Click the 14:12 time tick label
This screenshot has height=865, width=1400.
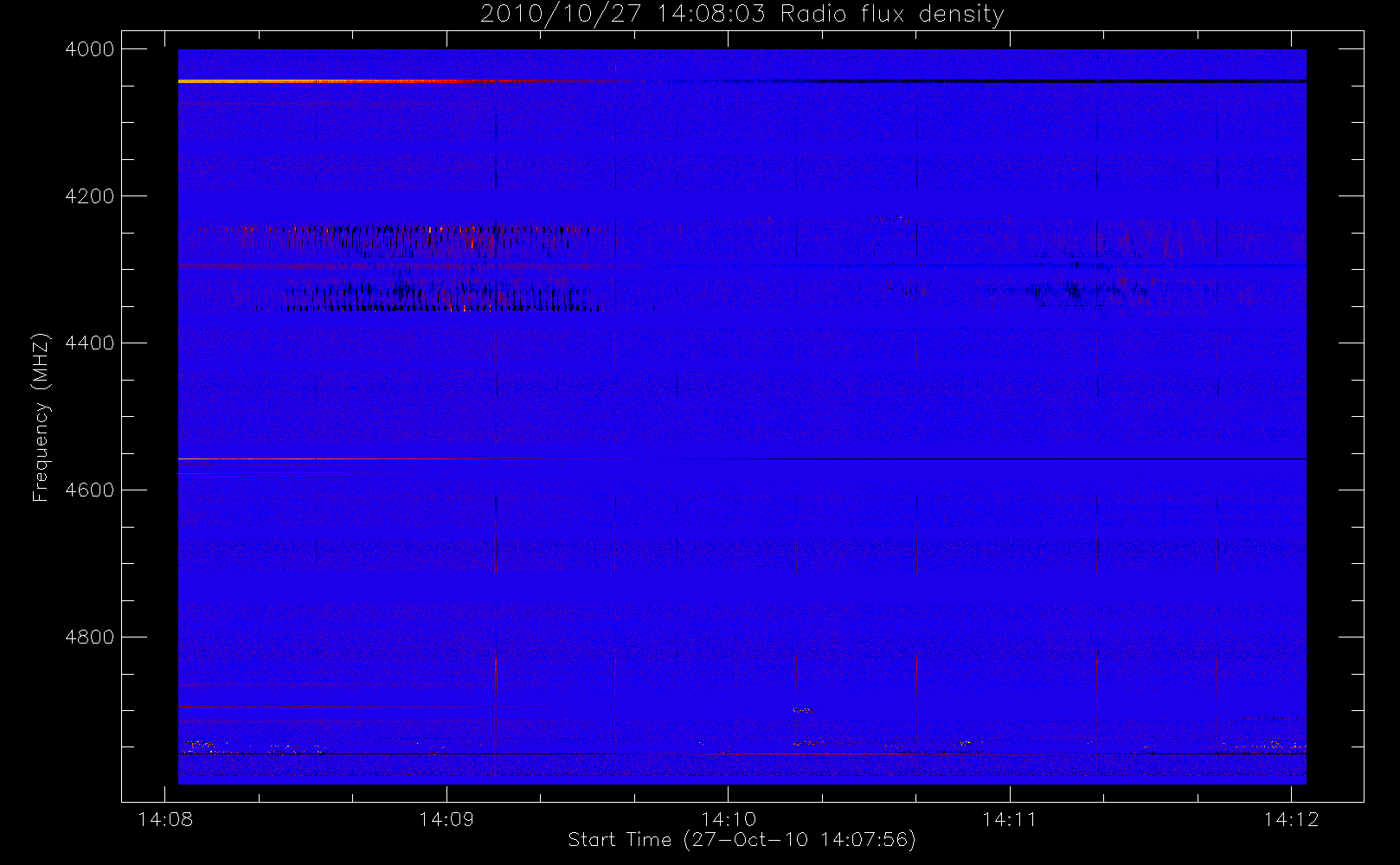[1291, 819]
